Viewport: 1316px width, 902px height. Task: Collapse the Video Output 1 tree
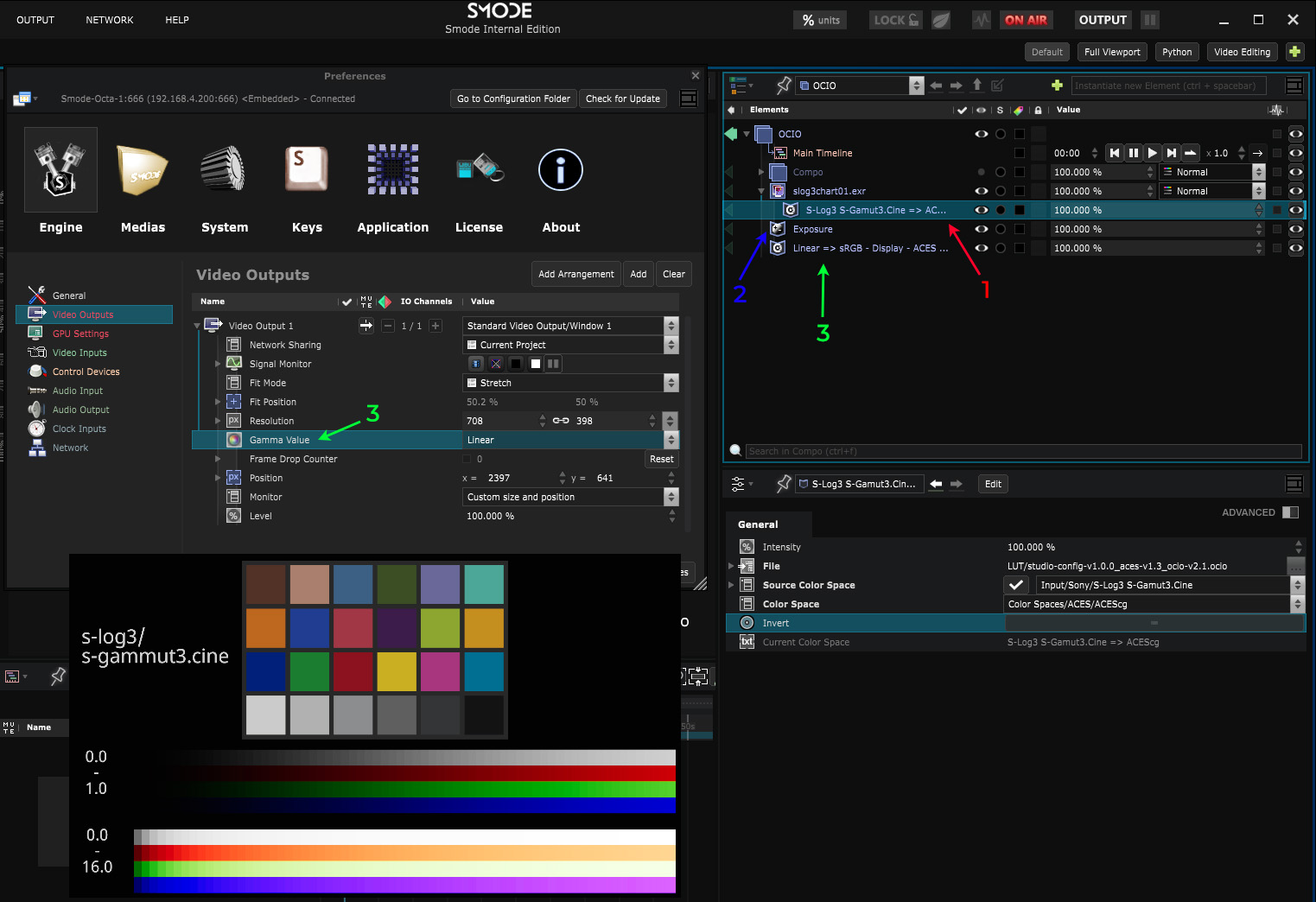pos(197,326)
